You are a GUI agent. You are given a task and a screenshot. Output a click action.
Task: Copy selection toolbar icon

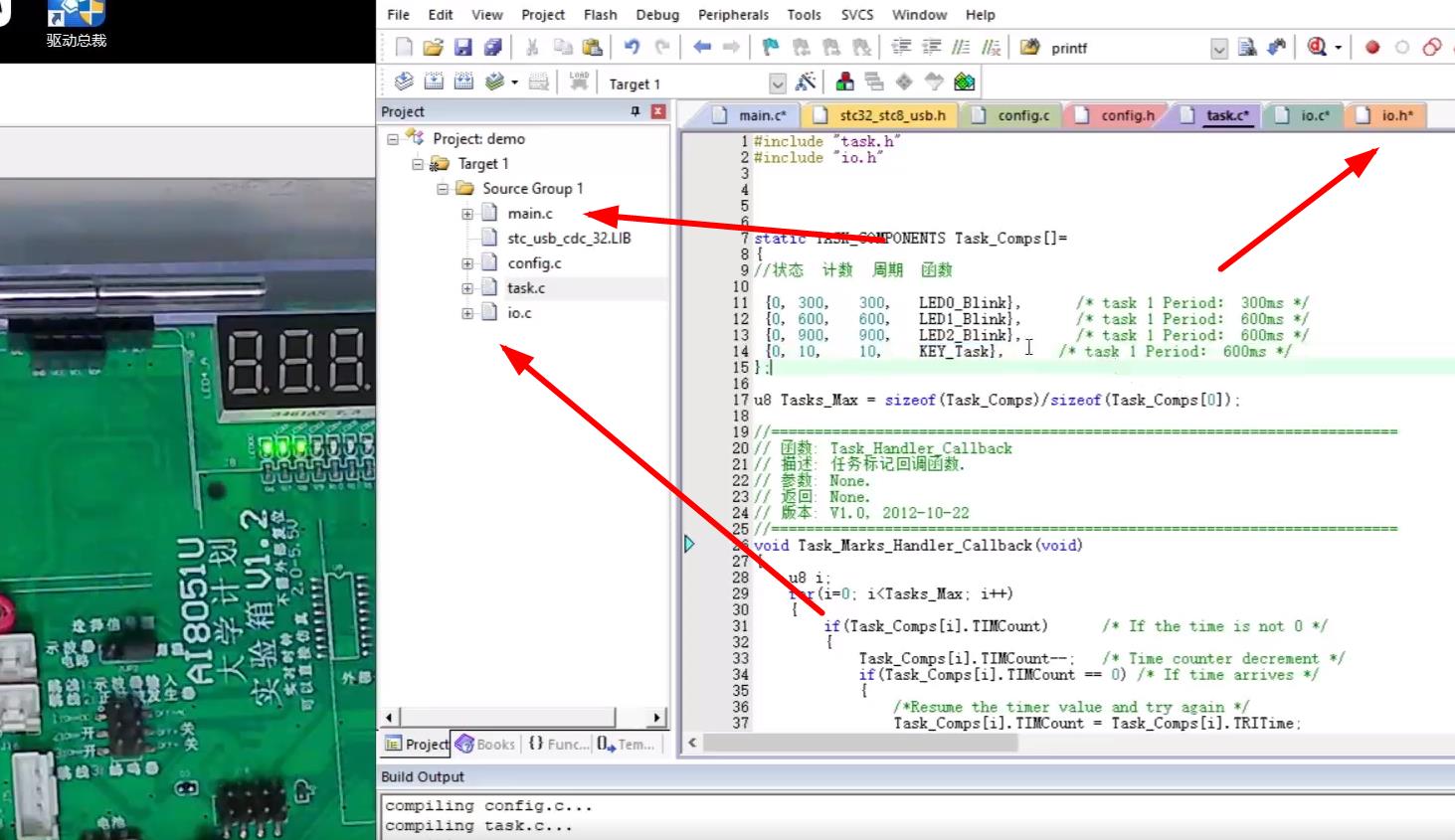[562, 48]
